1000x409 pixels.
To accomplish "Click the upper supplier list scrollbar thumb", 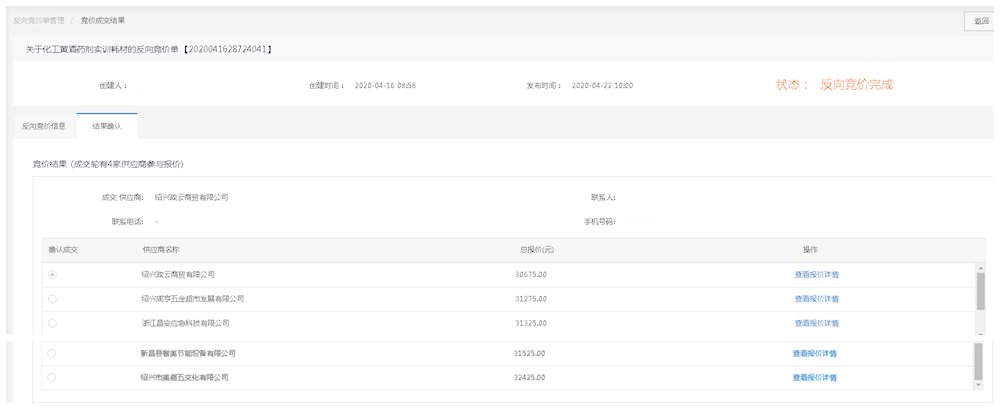I will (980, 292).
